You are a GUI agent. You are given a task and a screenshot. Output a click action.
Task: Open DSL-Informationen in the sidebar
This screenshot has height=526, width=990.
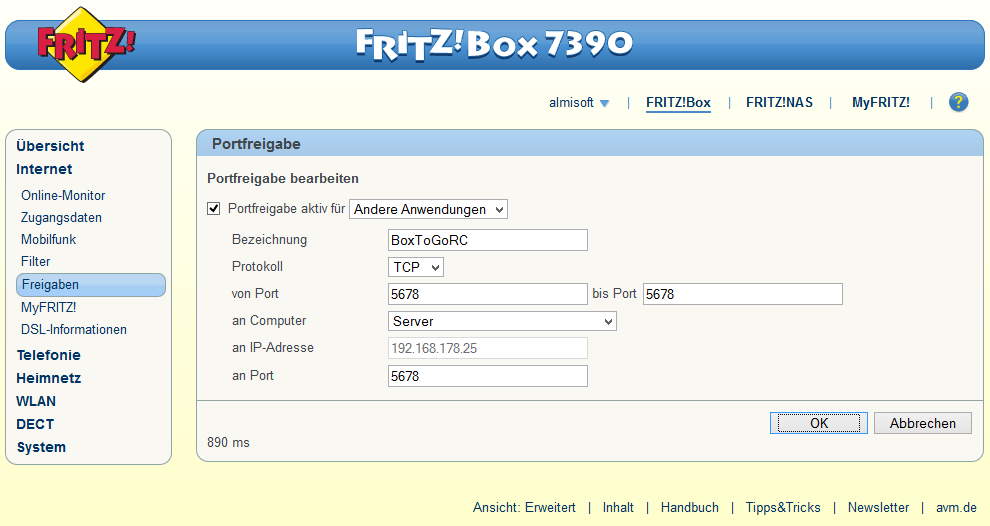pyautogui.click(x=74, y=330)
